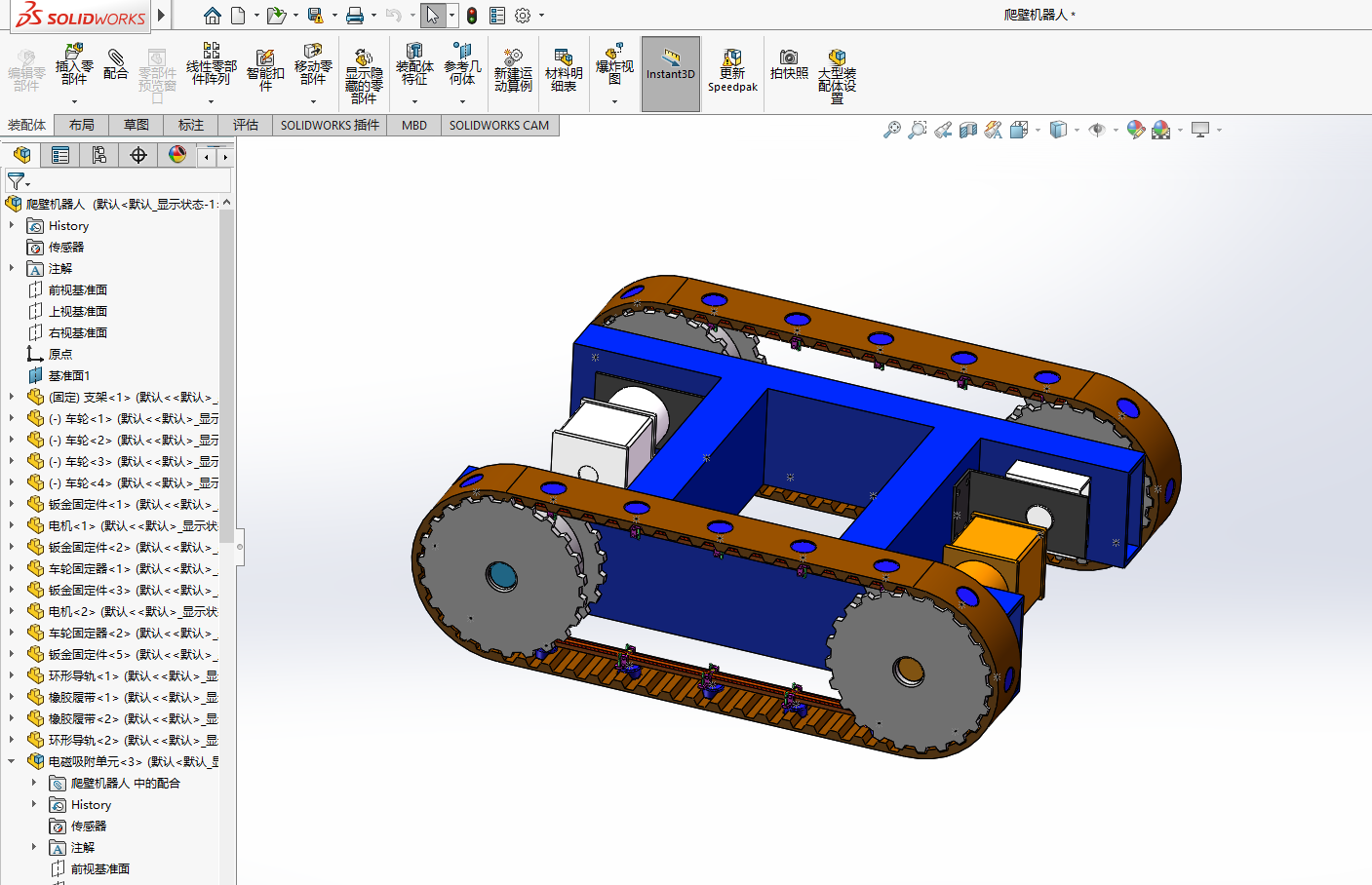The height and width of the screenshot is (885, 1372).
Task: Open the SOLIDWORKS CAM tab
Action: point(499,125)
